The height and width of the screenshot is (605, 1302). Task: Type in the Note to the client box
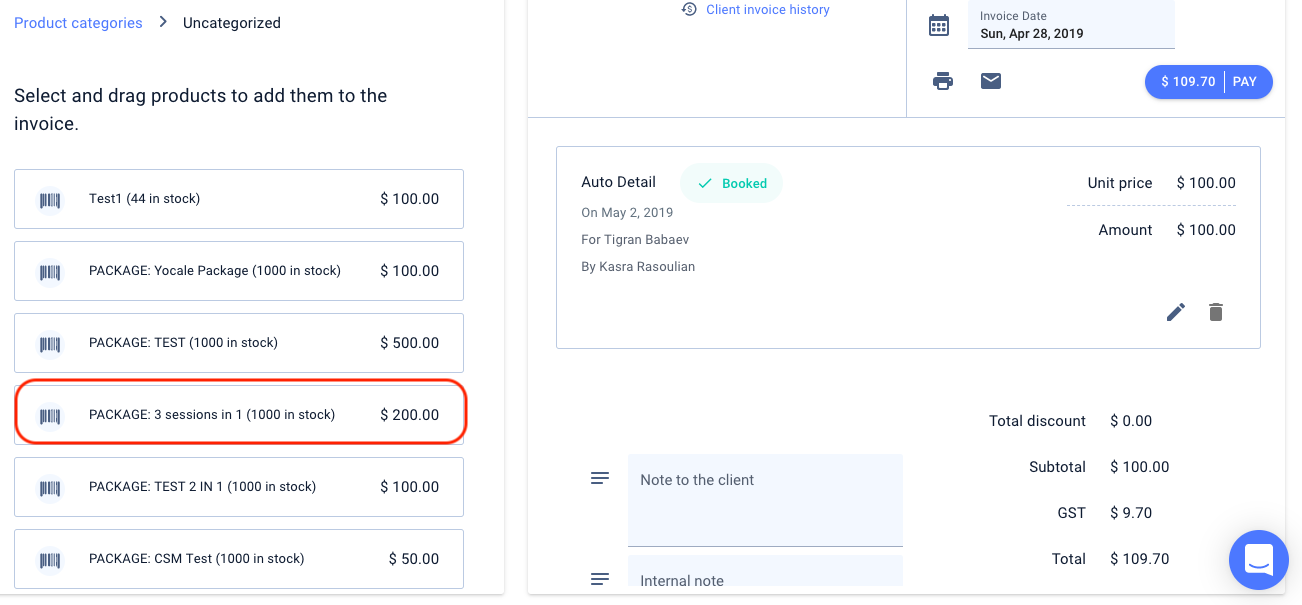pyautogui.click(x=765, y=500)
